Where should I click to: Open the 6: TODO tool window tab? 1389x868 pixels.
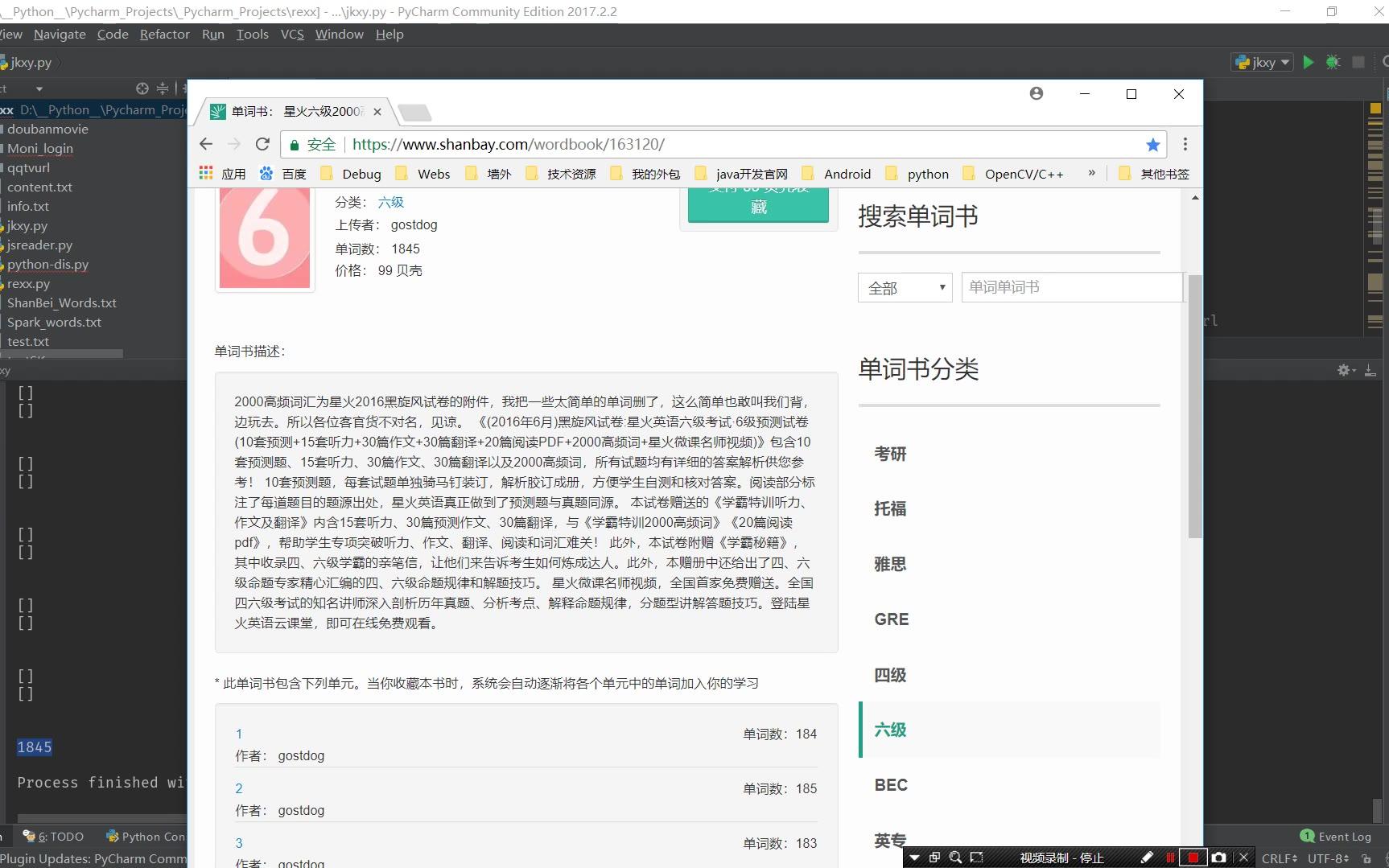(x=53, y=837)
